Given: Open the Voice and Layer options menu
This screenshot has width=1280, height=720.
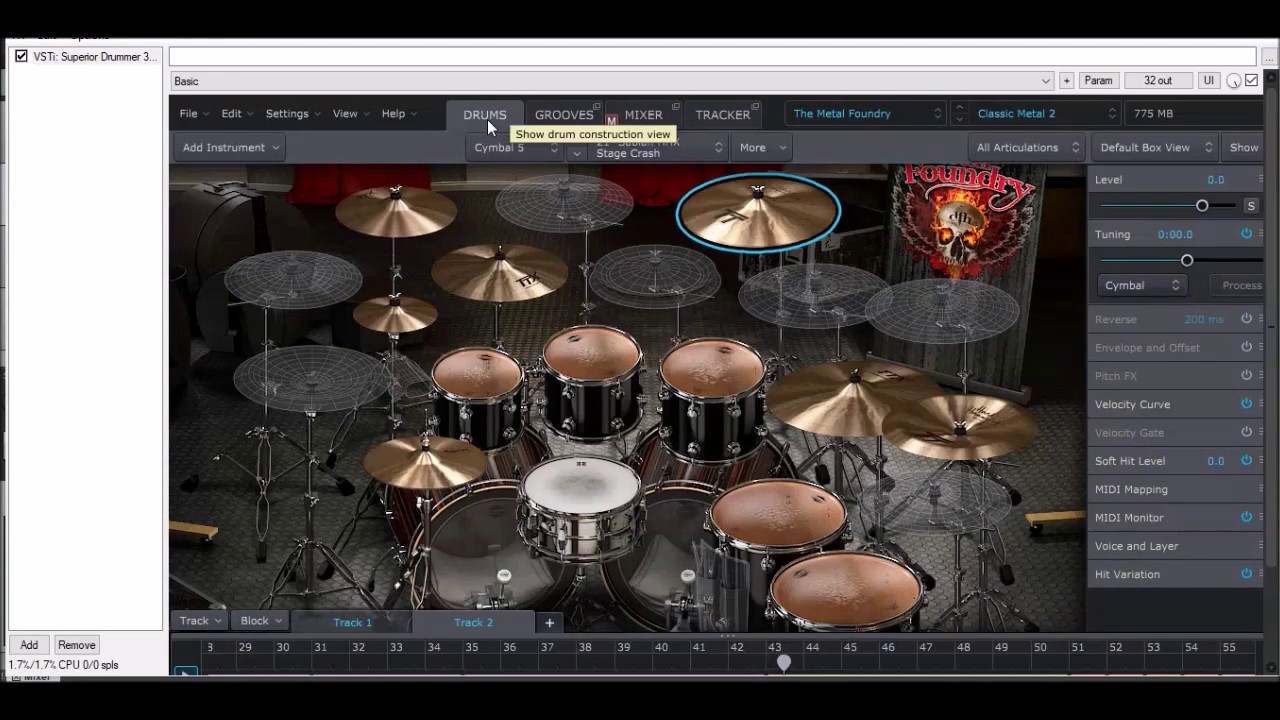Looking at the screenshot, I should pyautogui.click(x=1261, y=546).
